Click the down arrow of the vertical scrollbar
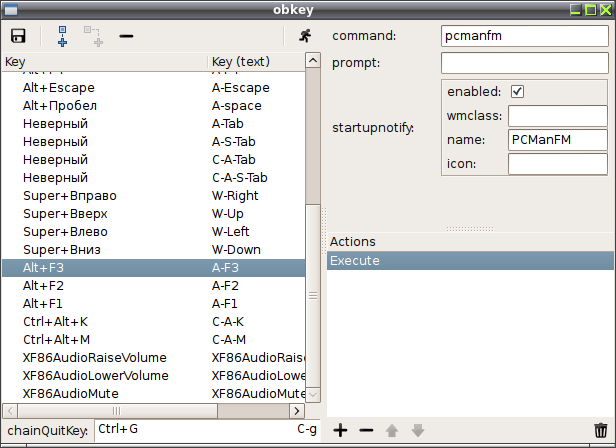Viewport: 616px width, 448px height. pos(313,395)
